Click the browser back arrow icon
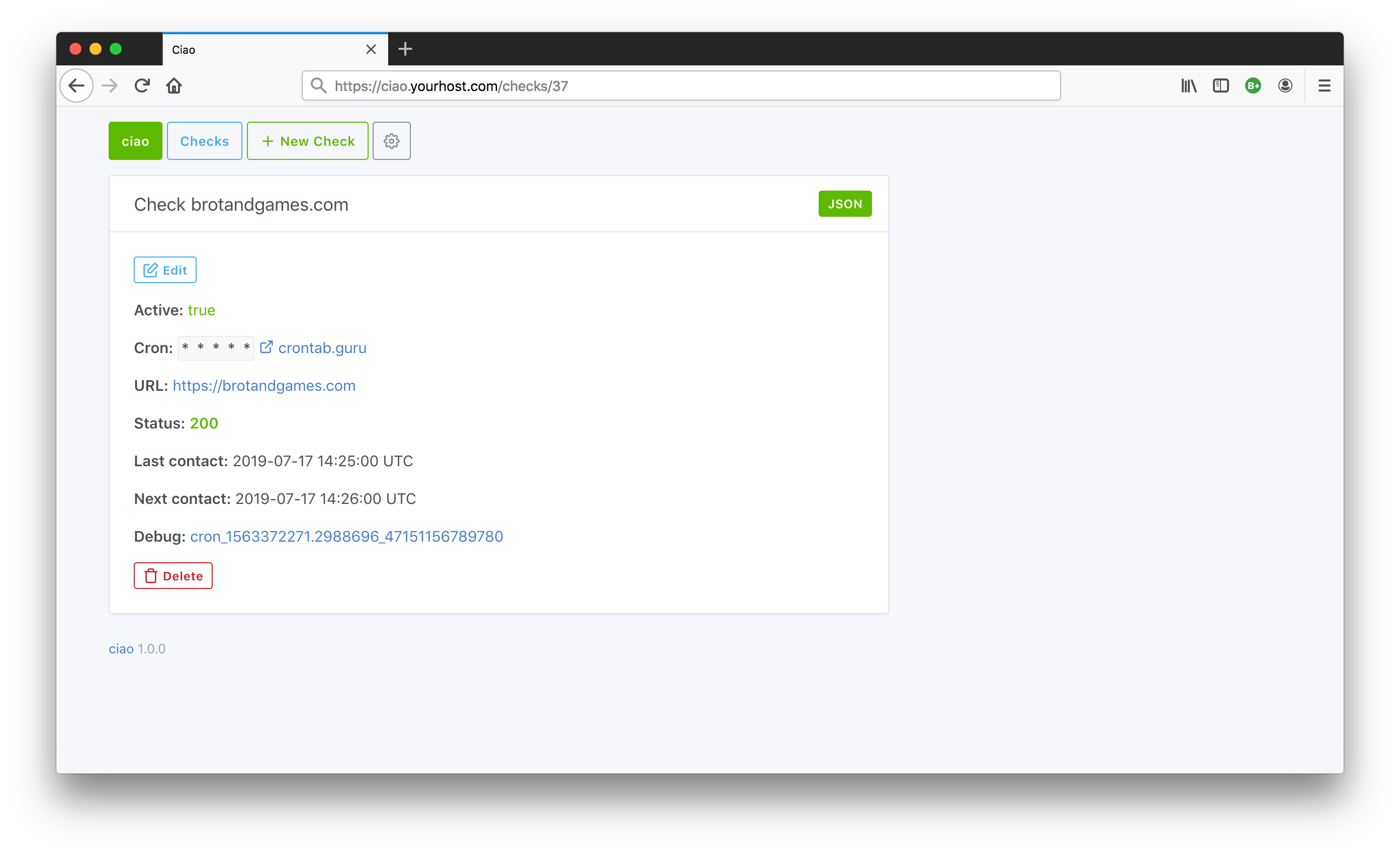1400x854 pixels. (77, 85)
